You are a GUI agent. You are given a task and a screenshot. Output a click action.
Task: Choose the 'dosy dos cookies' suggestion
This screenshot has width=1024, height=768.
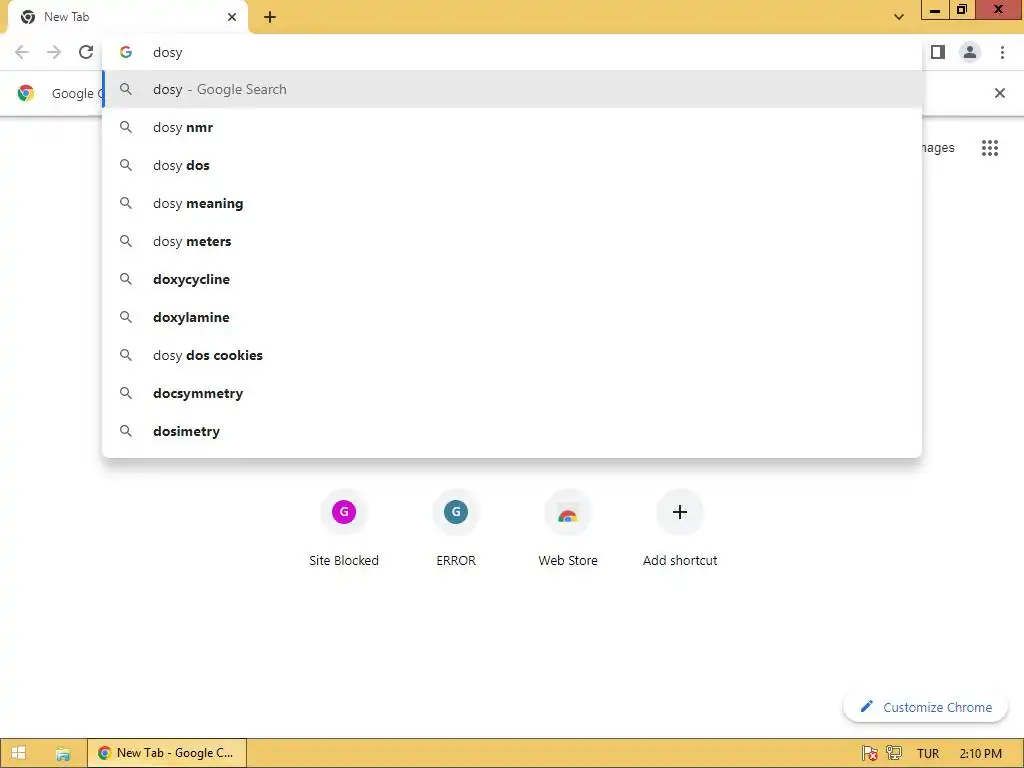[512, 355]
